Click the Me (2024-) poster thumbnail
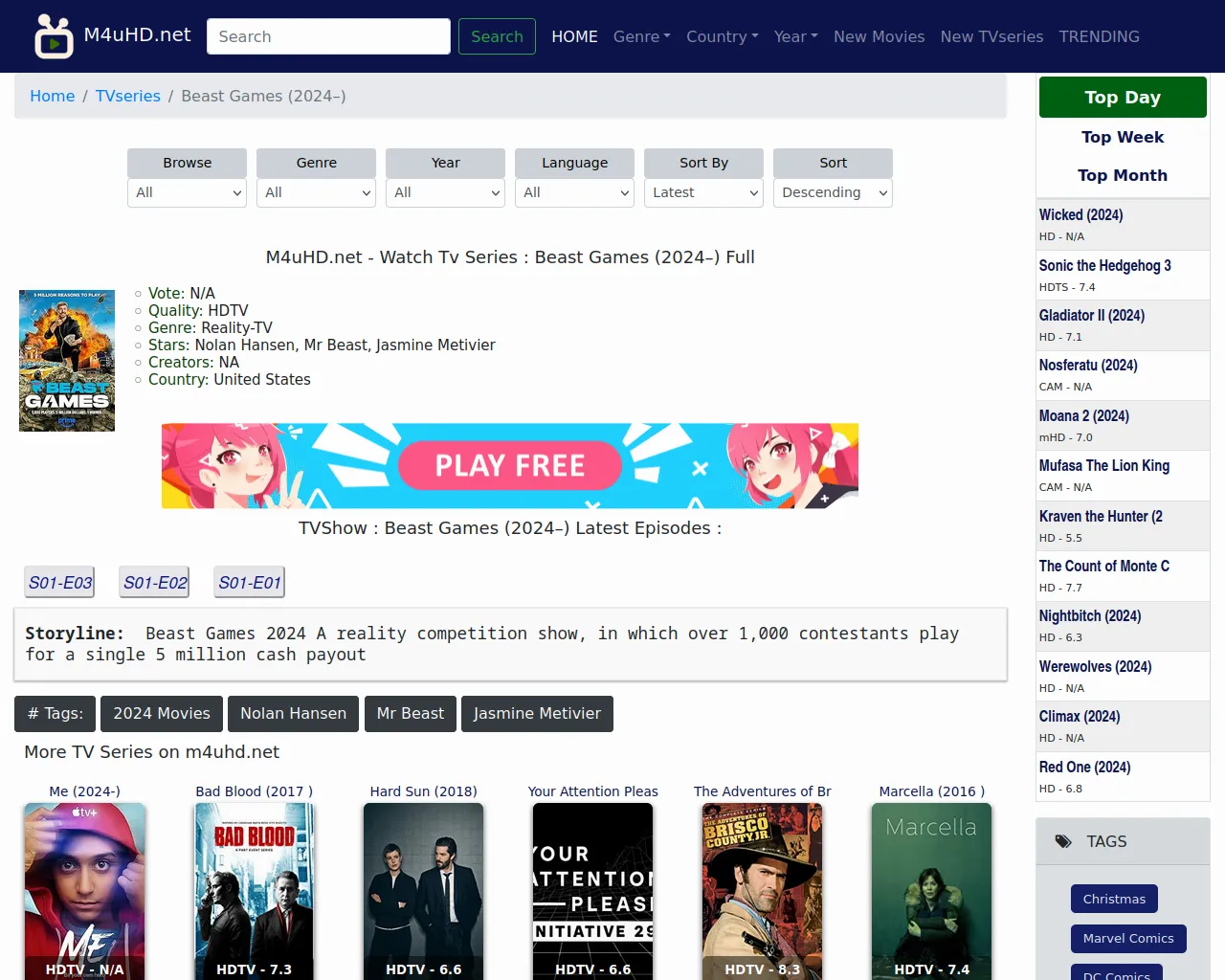 [x=85, y=891]
